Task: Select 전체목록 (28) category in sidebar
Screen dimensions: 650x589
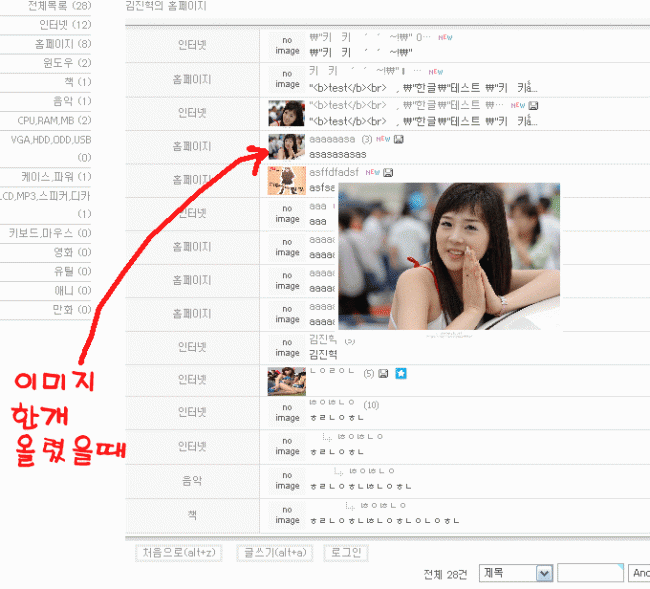Action: click(66, 6)
